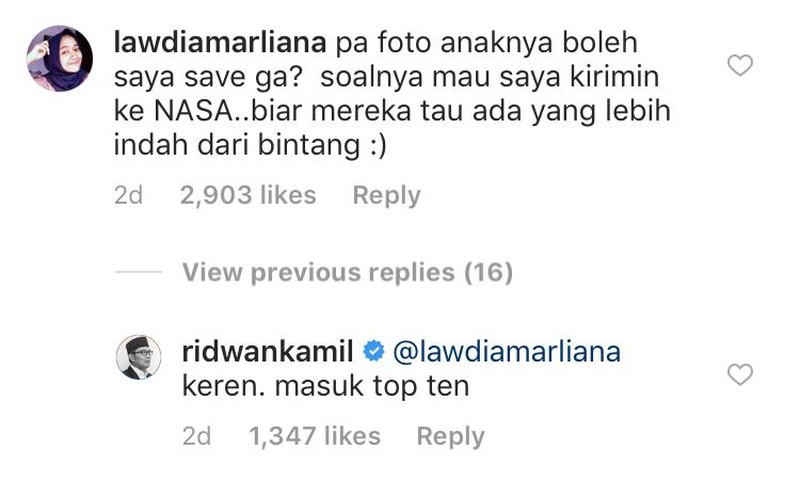Select the "keren. masuk top ten" reply text
The width and height of the screenshot is (800, 482).
click(x=326, y=386)
